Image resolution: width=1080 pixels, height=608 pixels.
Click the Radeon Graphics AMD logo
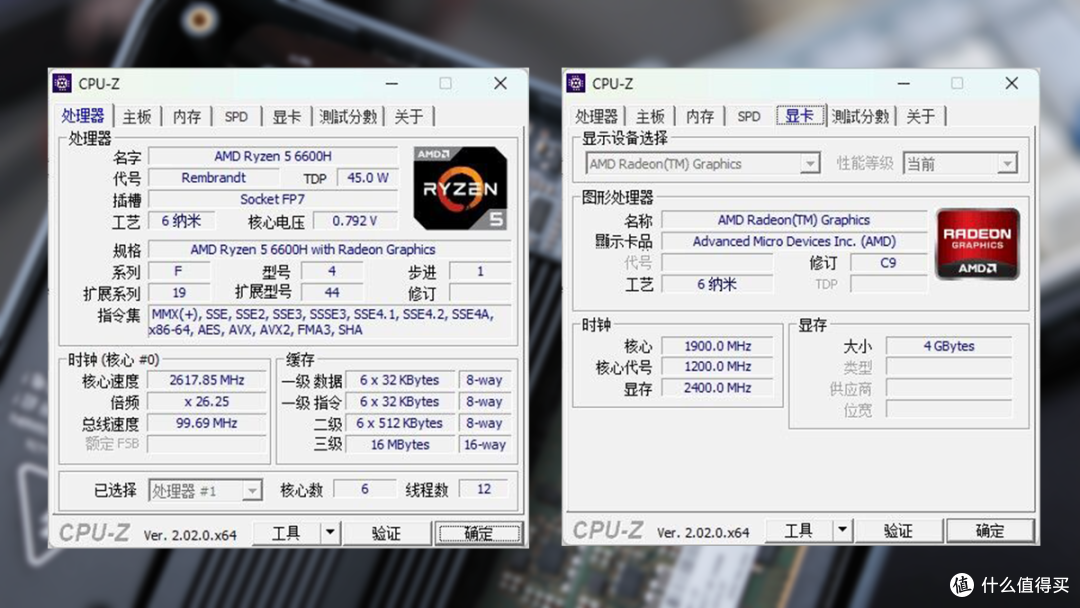(x=977, y=244)
